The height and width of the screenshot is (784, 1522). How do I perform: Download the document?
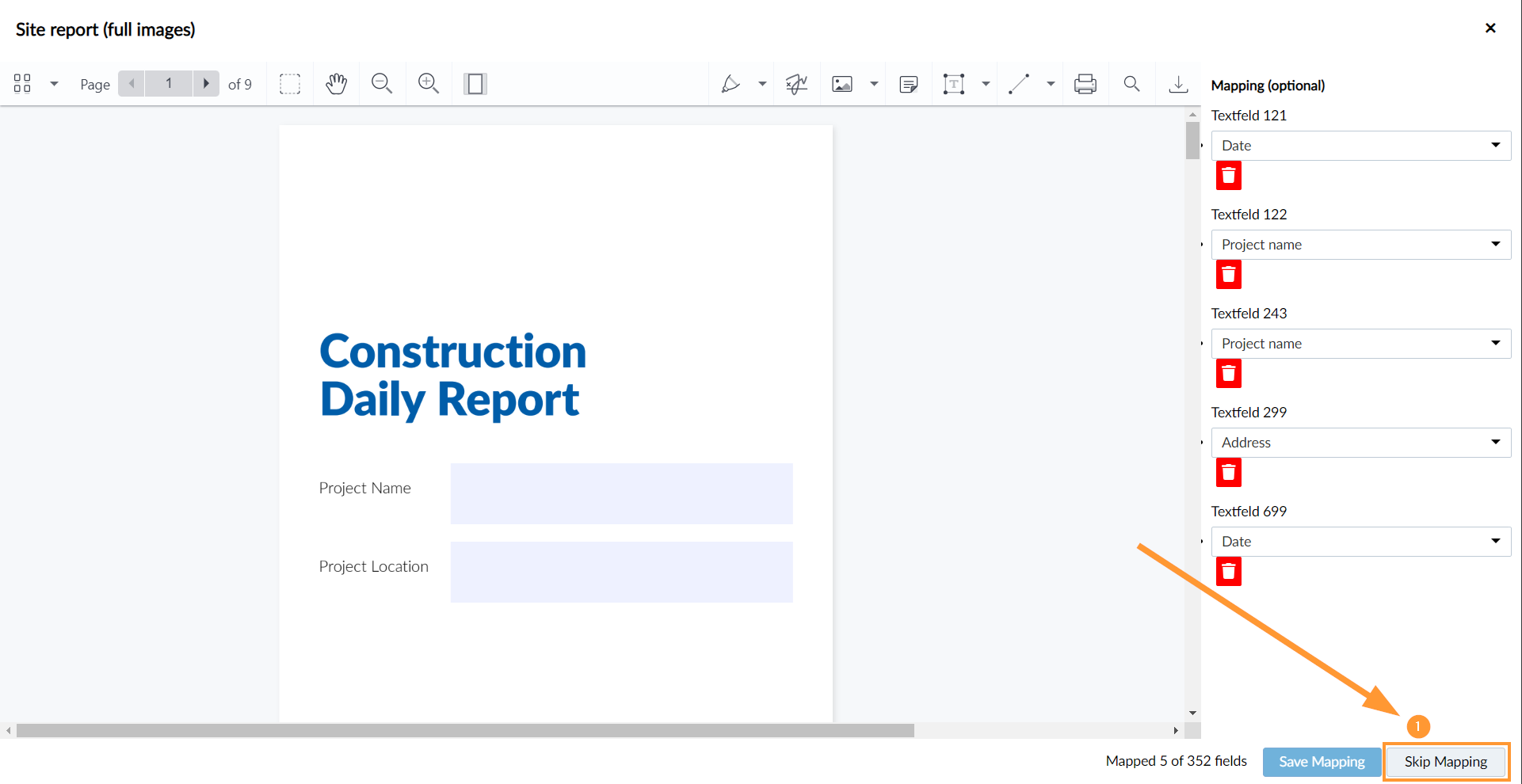tap(1178, 83)
